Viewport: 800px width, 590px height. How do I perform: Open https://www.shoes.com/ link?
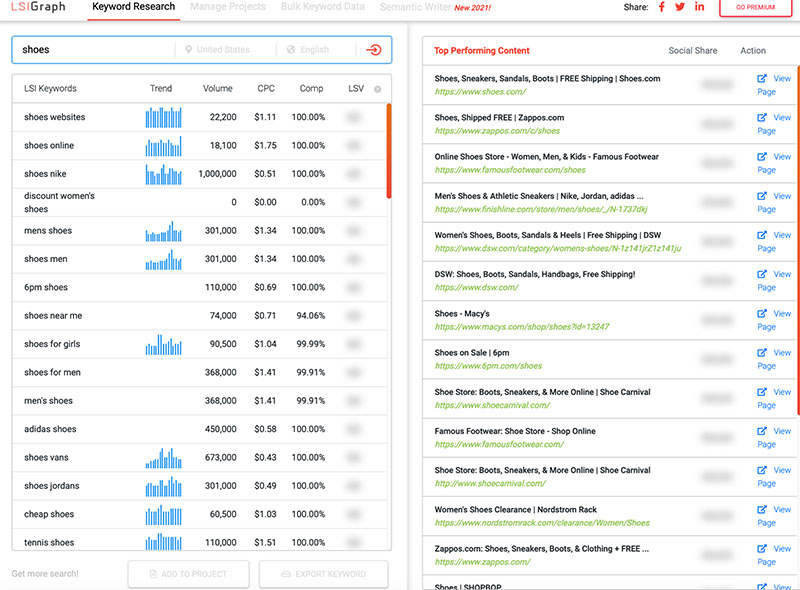tap(480, 92)
